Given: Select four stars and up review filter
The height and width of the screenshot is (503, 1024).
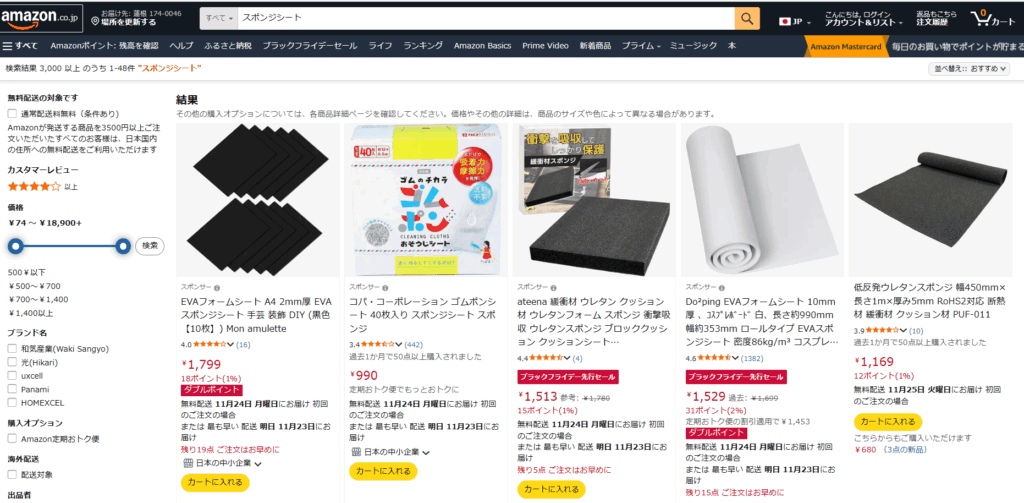Looking at the screenshot, I should (x=34, y=186).
